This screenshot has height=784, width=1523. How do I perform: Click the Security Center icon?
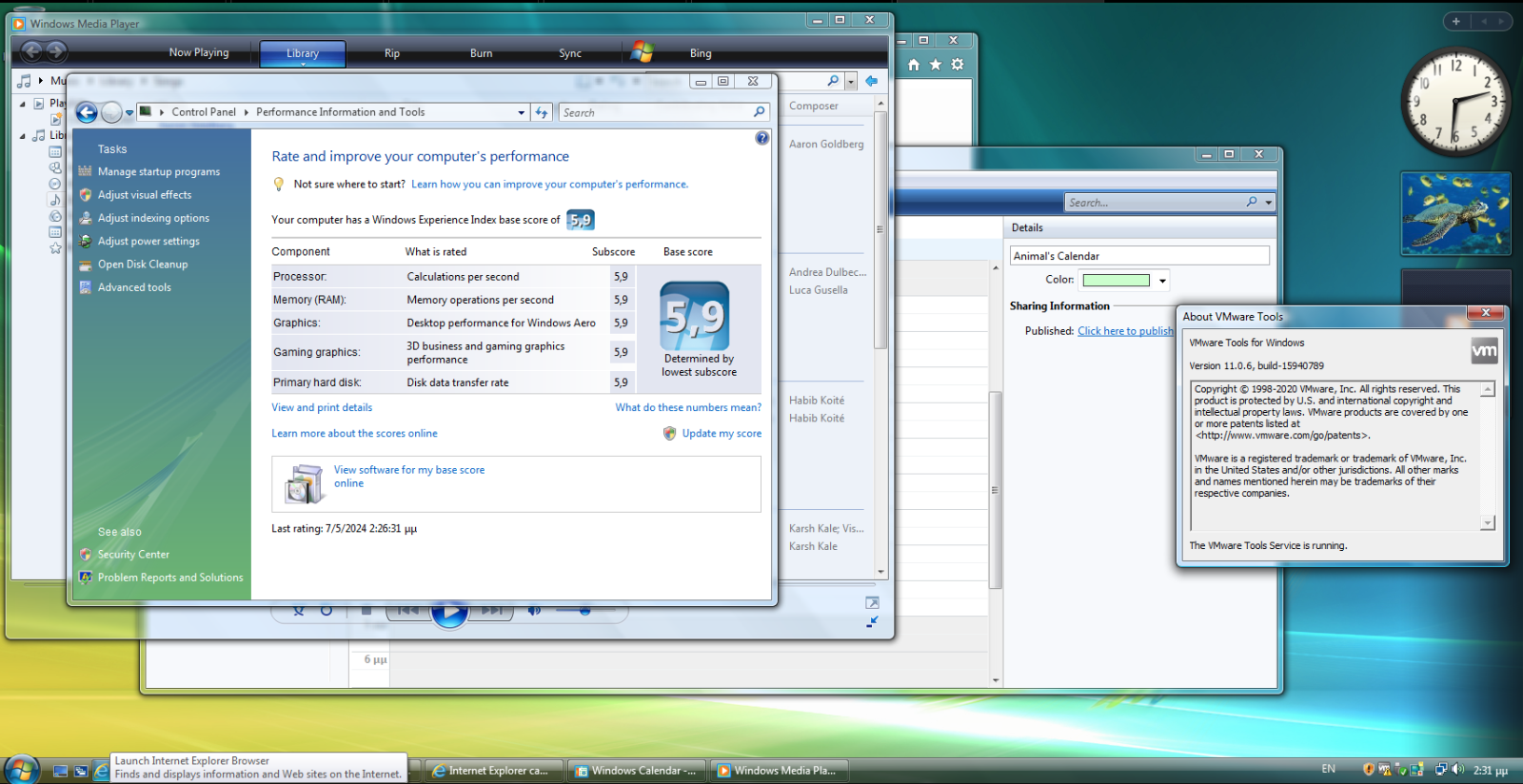pos(86,555)
